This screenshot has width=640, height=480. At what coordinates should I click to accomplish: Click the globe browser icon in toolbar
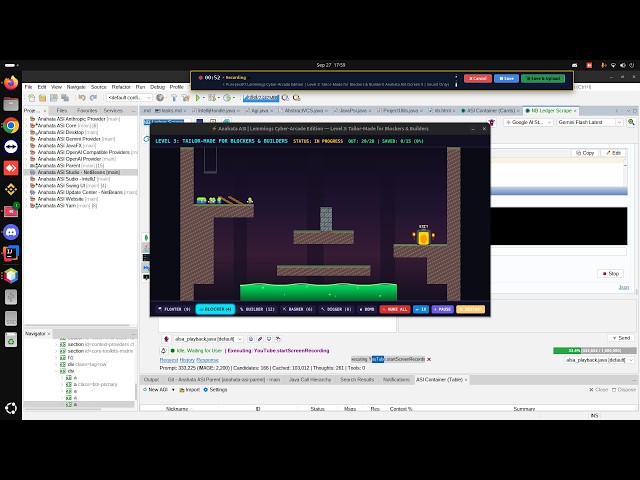coord(160,98)
